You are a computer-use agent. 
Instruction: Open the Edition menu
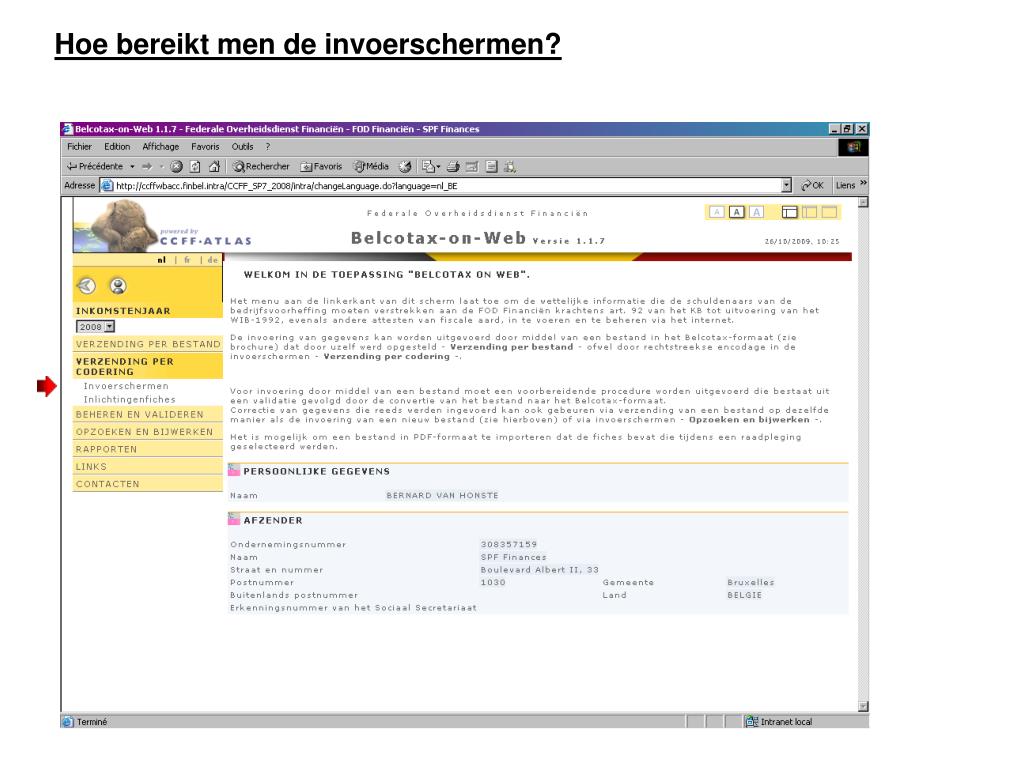point(117,147)
